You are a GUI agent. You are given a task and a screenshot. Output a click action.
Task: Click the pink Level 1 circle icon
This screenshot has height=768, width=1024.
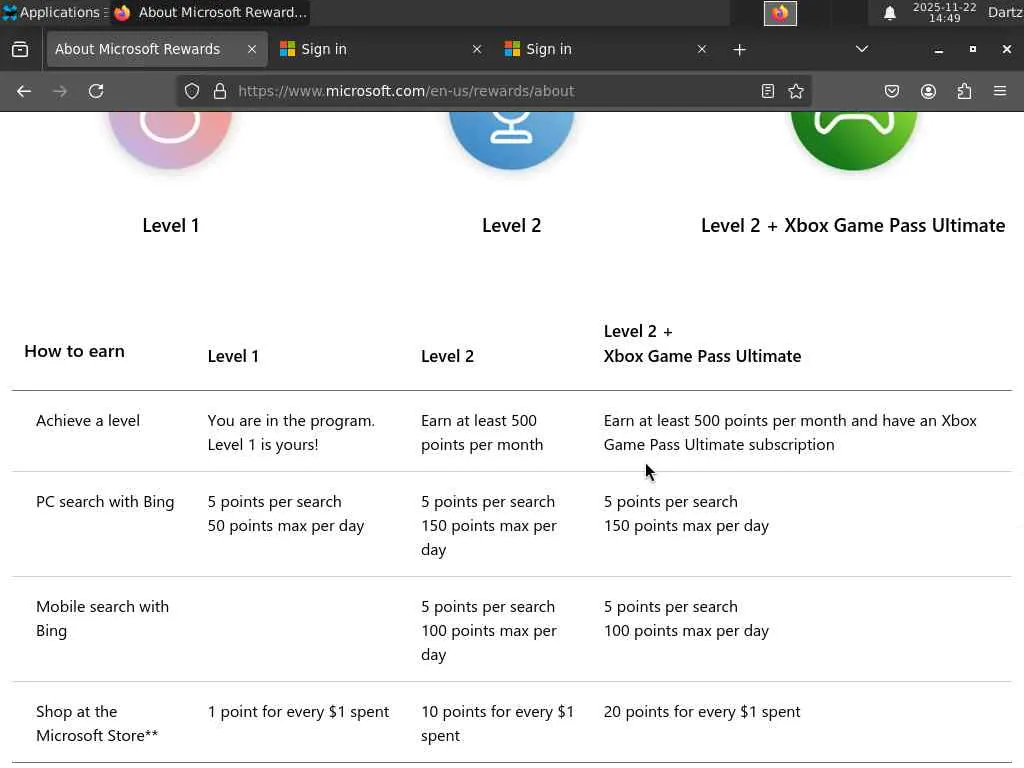point(170,140)
